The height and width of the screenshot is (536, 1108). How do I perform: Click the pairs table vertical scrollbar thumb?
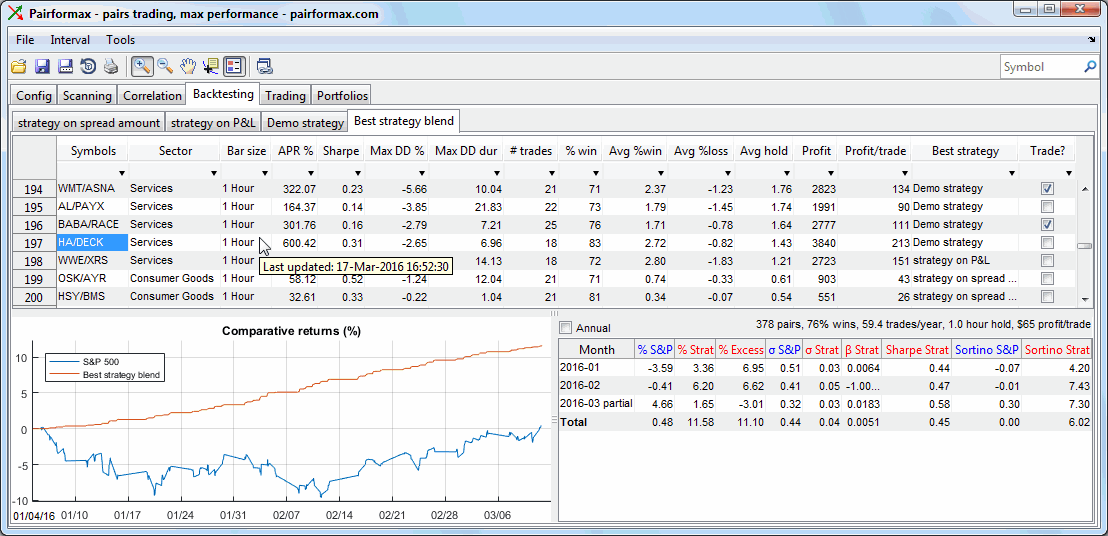(1085, 246)
